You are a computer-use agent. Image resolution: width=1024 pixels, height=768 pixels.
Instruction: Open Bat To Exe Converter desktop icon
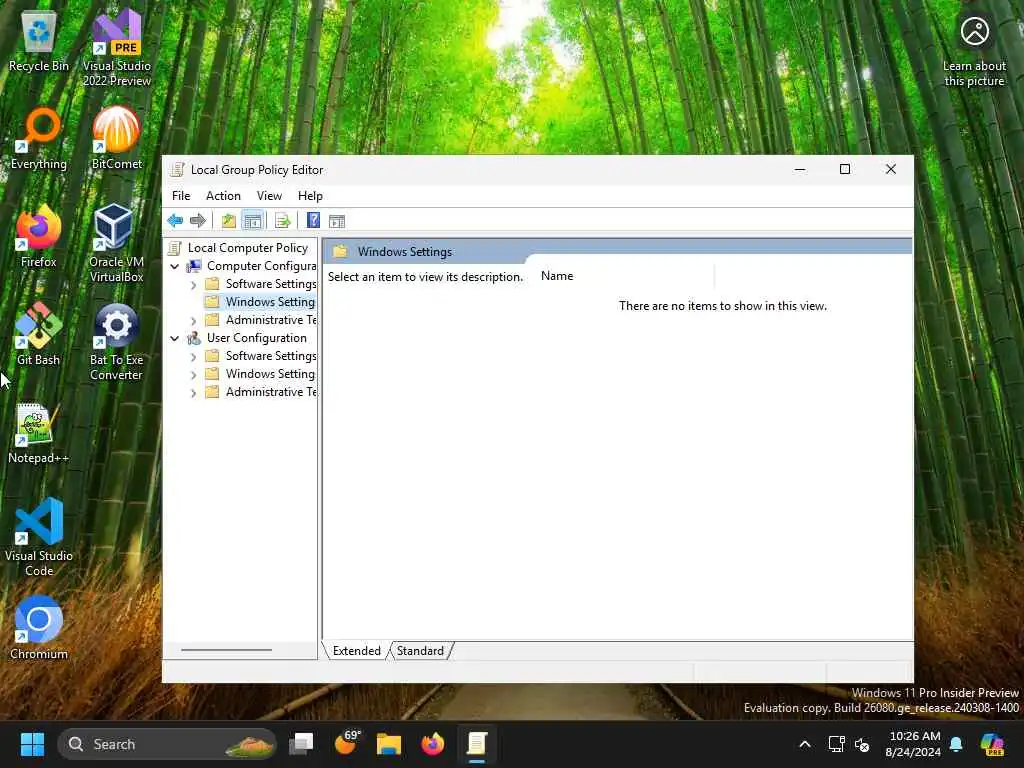[116, 342]
